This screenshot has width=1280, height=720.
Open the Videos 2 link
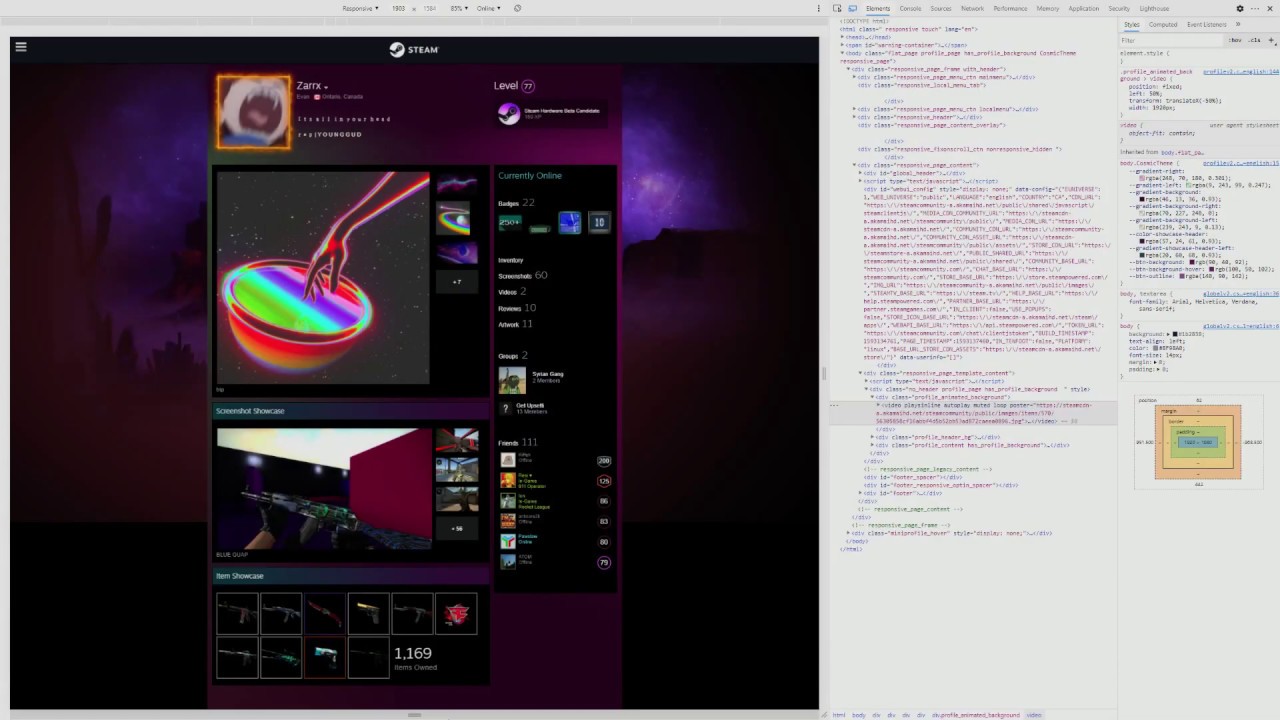[x=512, y=291]
